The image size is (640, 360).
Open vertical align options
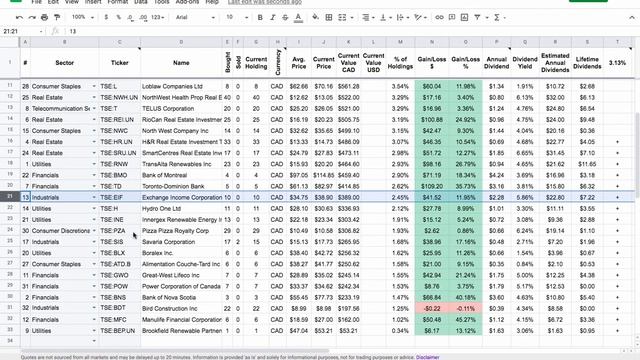(385, 18)
